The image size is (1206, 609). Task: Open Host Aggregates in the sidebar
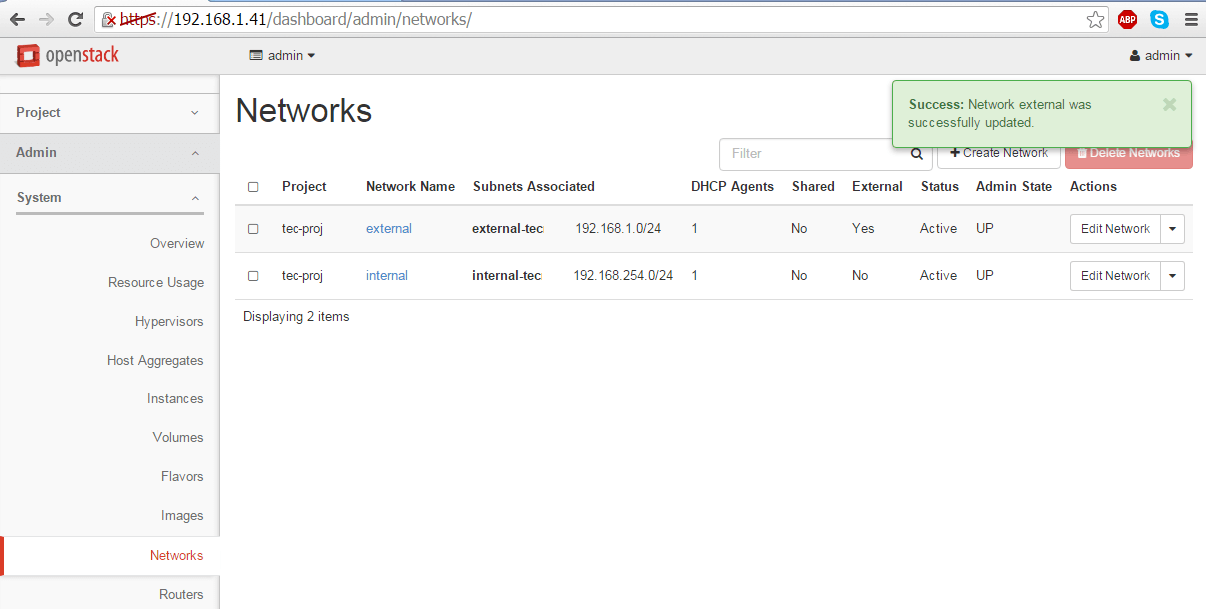155,361
